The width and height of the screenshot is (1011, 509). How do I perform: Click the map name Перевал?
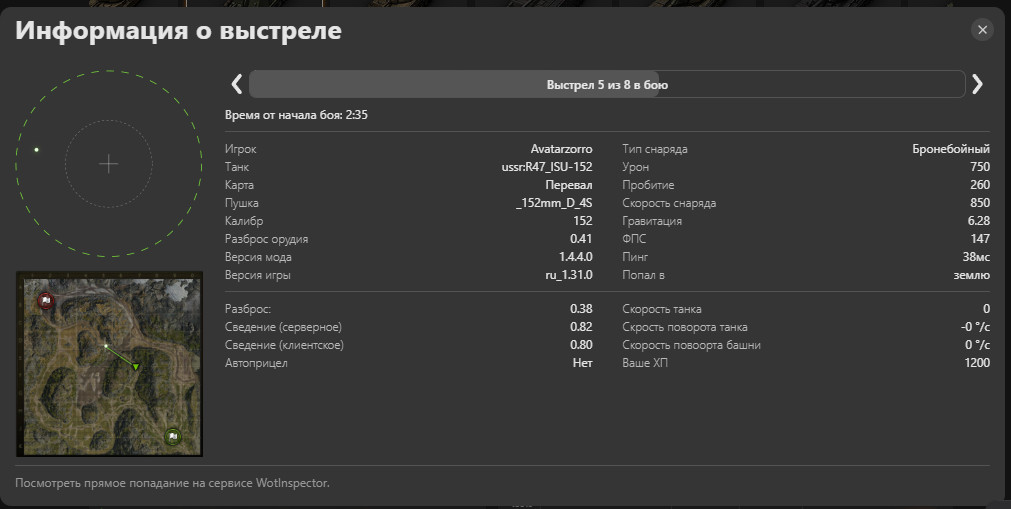click(568, 185)
